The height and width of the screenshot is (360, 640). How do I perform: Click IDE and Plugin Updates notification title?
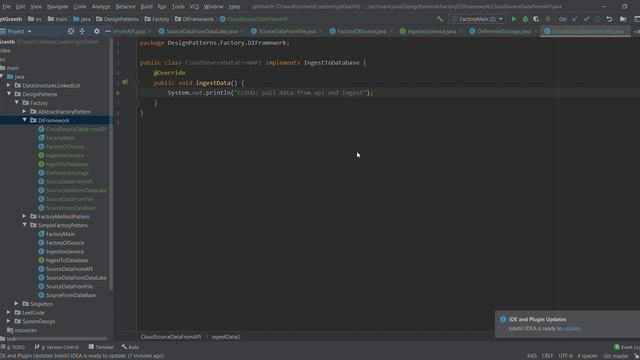point(537,320)
